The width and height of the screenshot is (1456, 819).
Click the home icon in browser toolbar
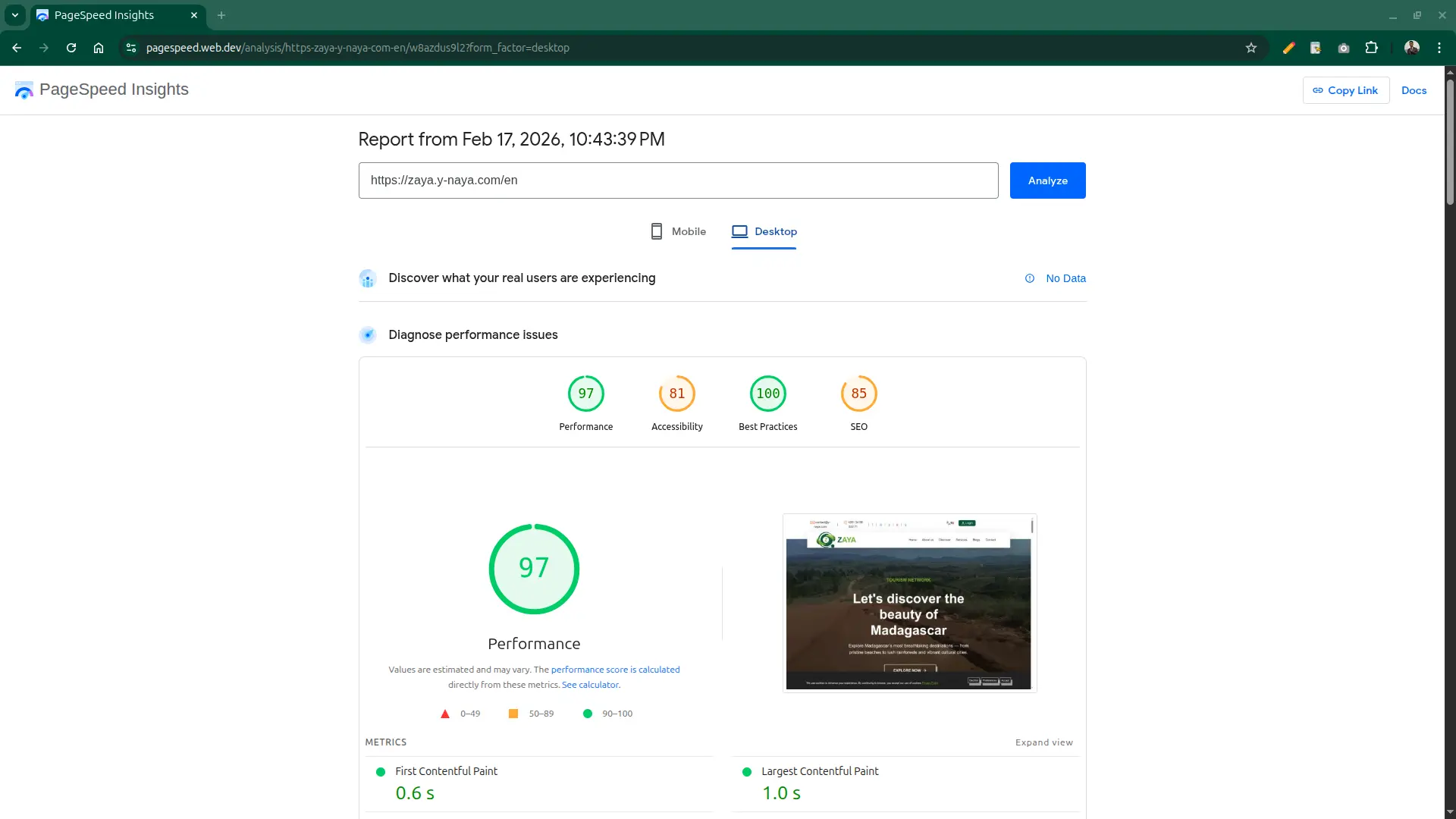tap(99, 48)
